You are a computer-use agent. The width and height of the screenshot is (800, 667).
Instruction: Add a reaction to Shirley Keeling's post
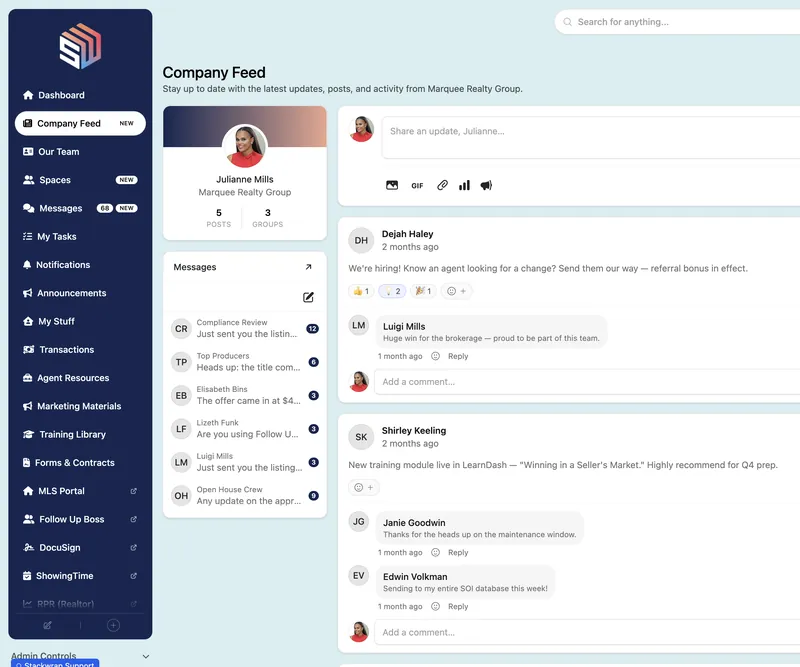(x=364, y=487)
